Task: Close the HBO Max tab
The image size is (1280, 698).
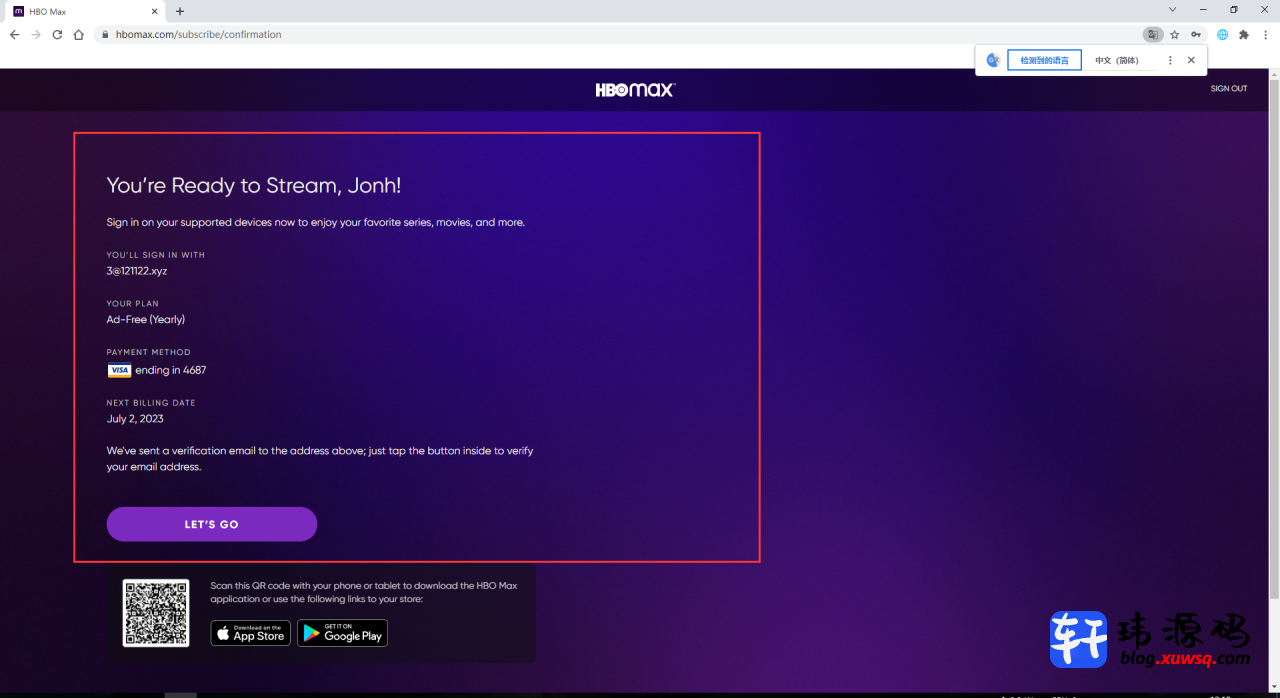Action: tap(154, 11)
